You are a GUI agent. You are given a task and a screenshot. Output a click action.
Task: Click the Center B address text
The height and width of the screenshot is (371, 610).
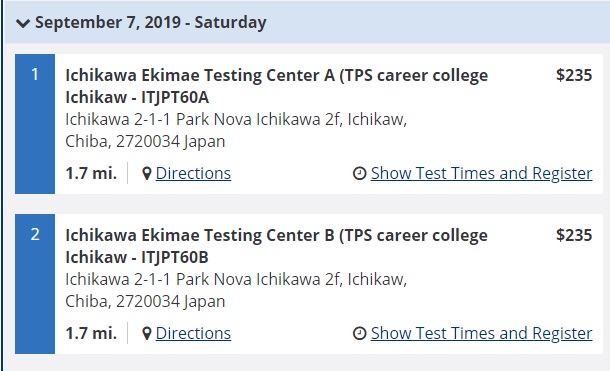coord(236,290)
